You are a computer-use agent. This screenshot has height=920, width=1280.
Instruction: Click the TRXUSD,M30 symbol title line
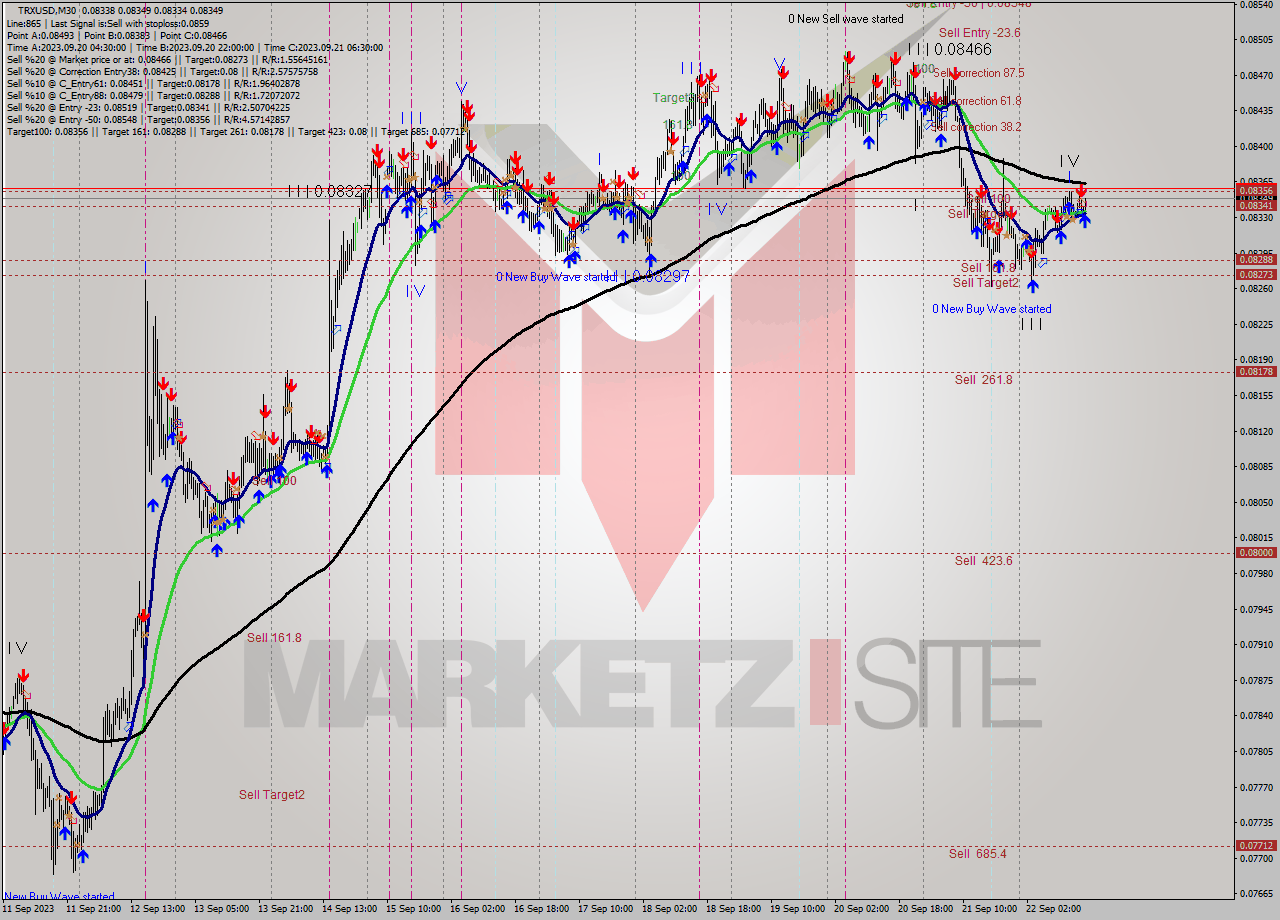pyautogui.click(x=120, y=10)
